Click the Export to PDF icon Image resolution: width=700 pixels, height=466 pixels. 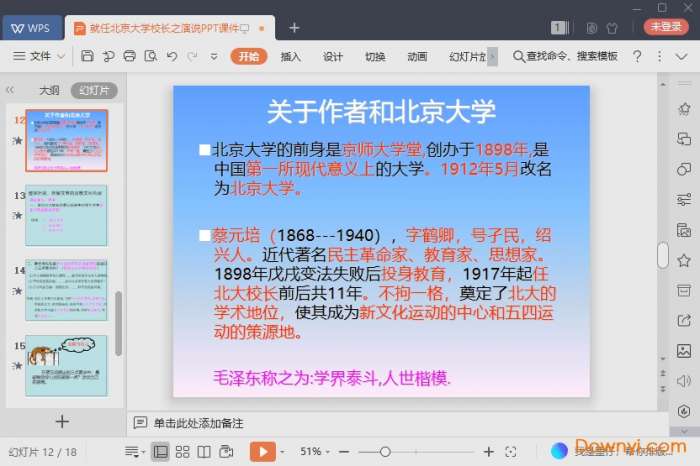tap(108, 56)
